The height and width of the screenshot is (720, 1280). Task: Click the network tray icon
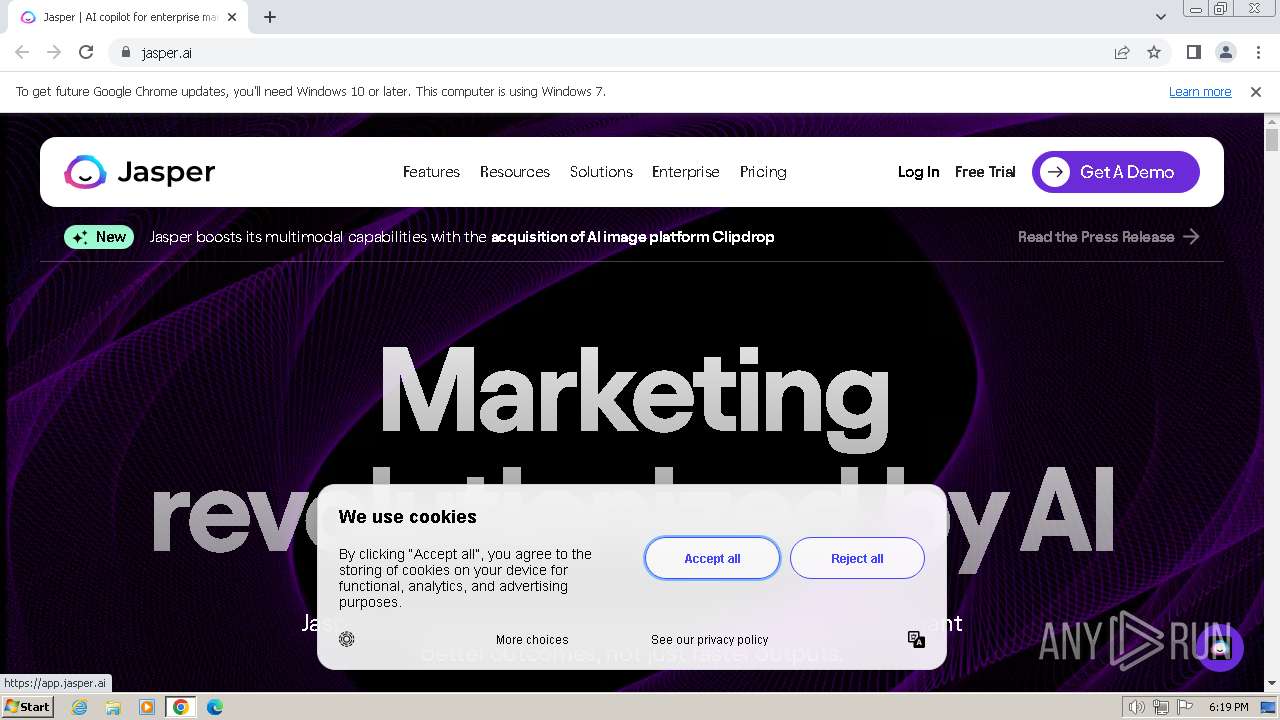coord(1161,707)
